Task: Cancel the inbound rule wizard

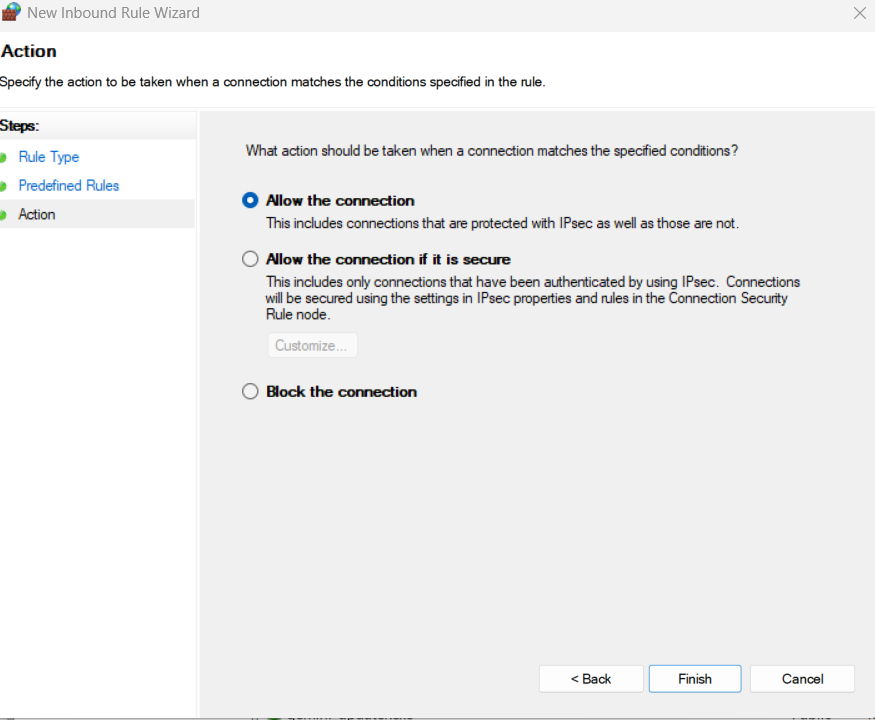Action: point(802,679)
